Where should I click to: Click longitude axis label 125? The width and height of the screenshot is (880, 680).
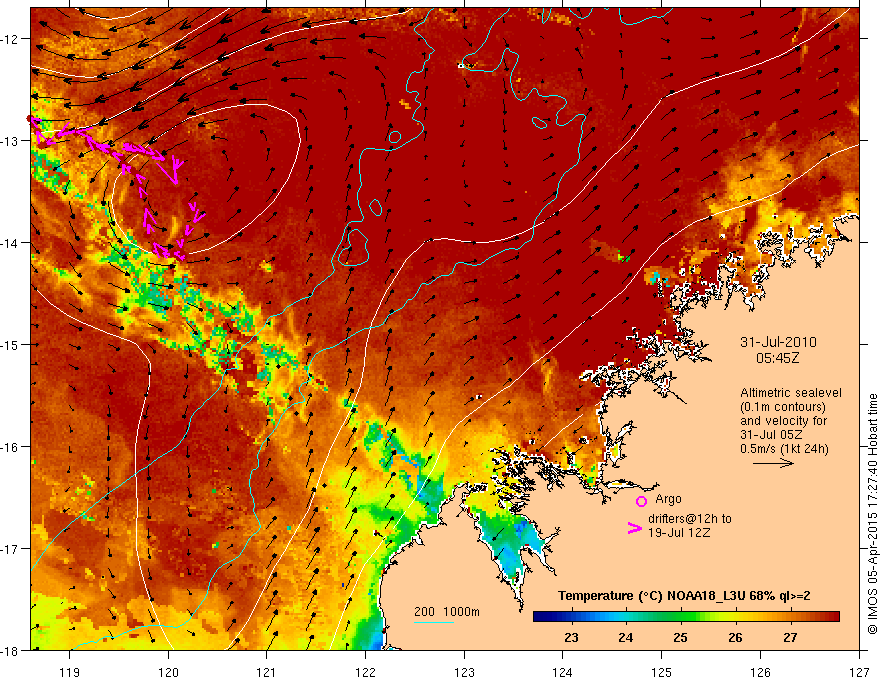click(x=662, y=672)
